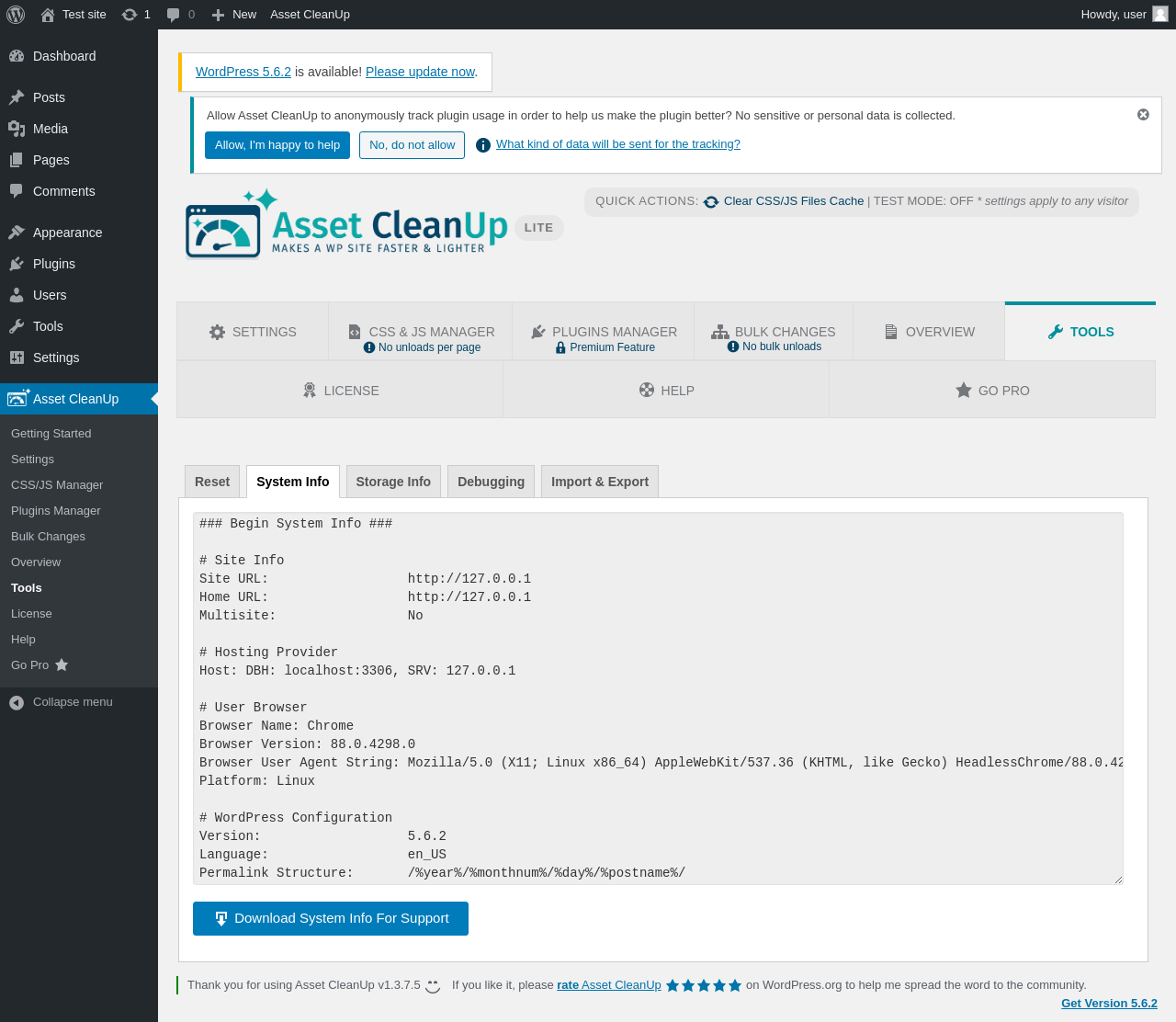Image resolution: width=1176 pixels, height=1022 pixels.
Task: Click the star icon on GO PRO tab
Action: (x=964, y=391)
